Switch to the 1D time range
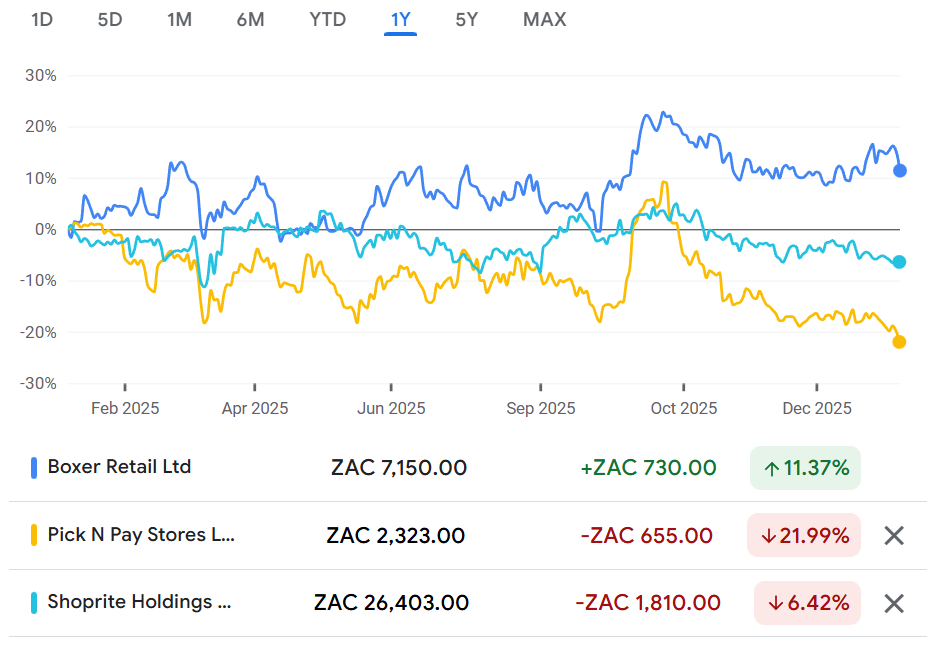Image resolution: width=936 pixels, height=653 pixels. click(42, 19)
